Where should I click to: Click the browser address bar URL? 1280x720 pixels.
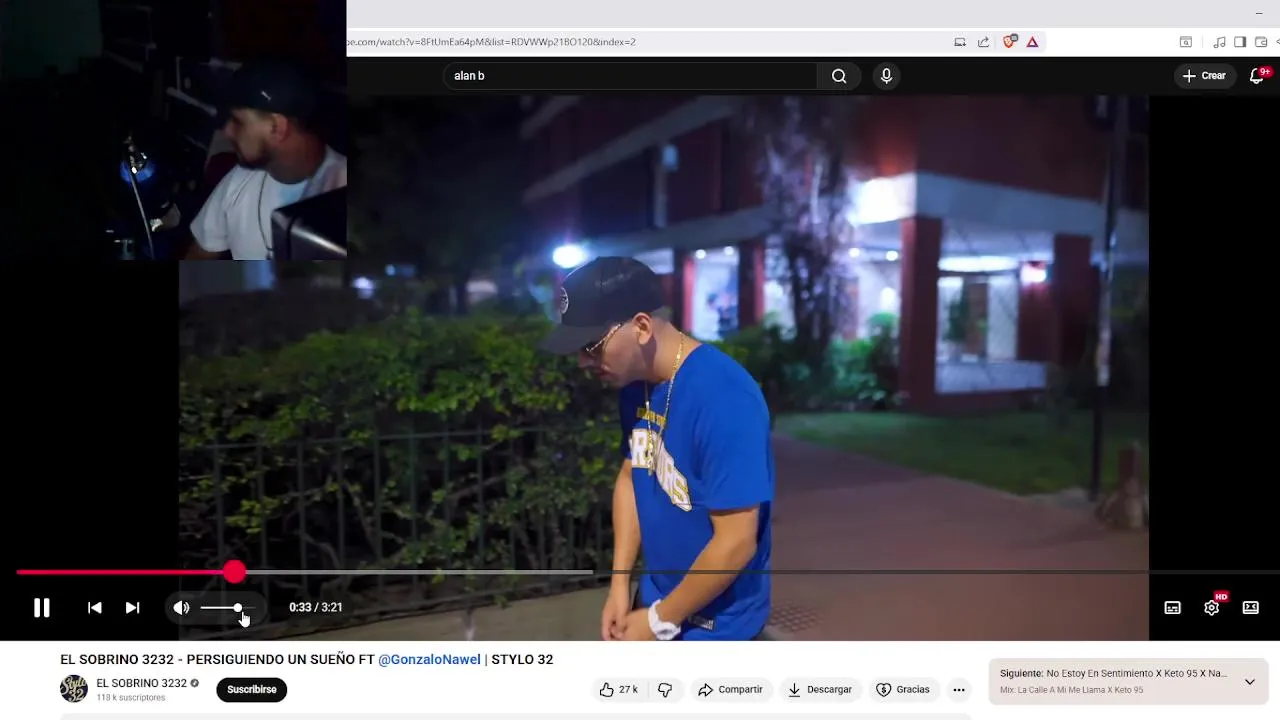(x=490, y=42)
